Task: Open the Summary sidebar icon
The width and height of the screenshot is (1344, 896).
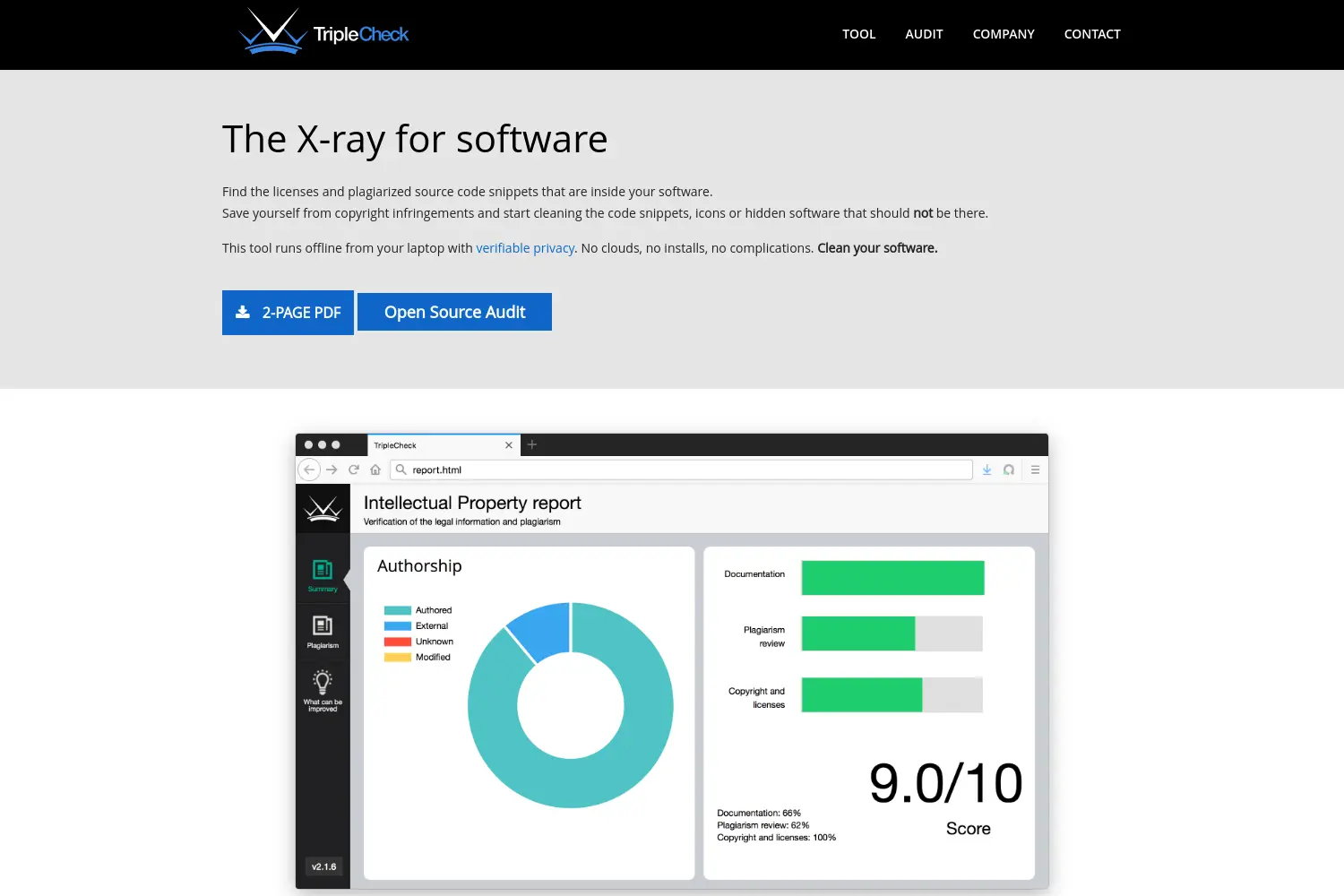Action: [323, 575]
